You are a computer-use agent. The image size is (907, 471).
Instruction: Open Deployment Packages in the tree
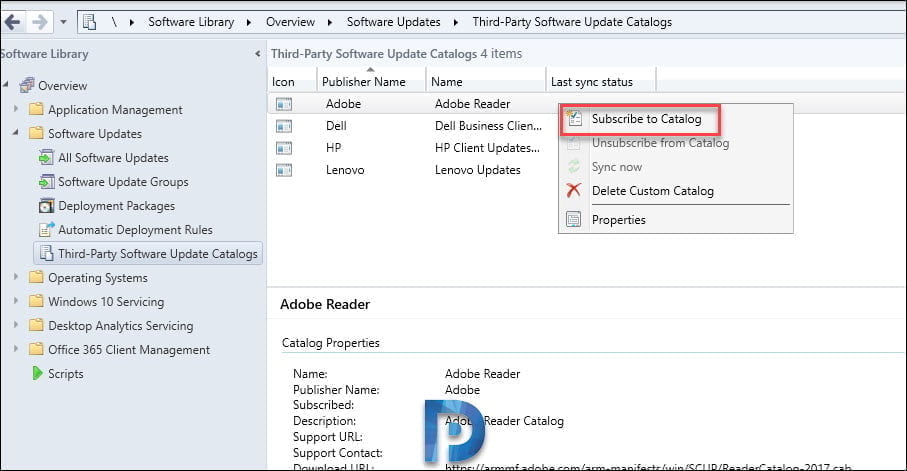click(x=116, y=206)
